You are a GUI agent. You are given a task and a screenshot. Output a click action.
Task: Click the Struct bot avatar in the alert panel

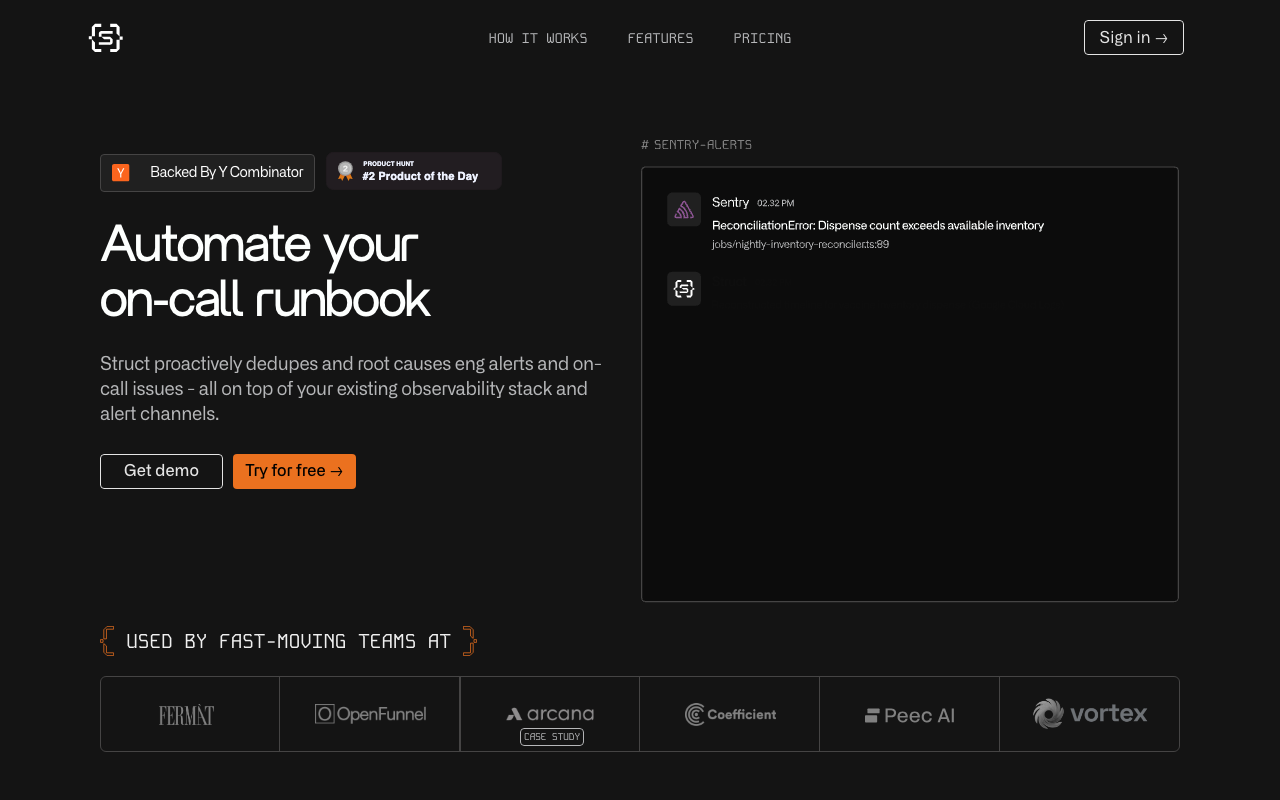point(684,289)
